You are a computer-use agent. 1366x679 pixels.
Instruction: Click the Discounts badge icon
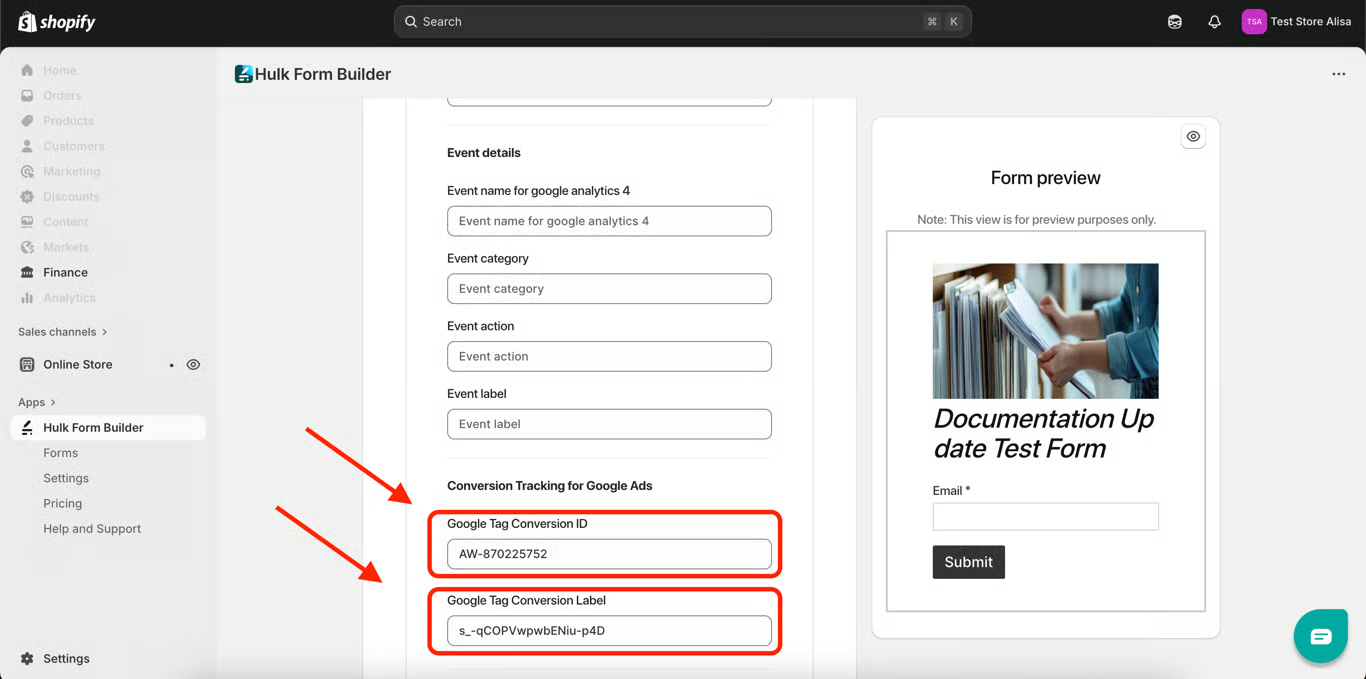tap(27, 196)
